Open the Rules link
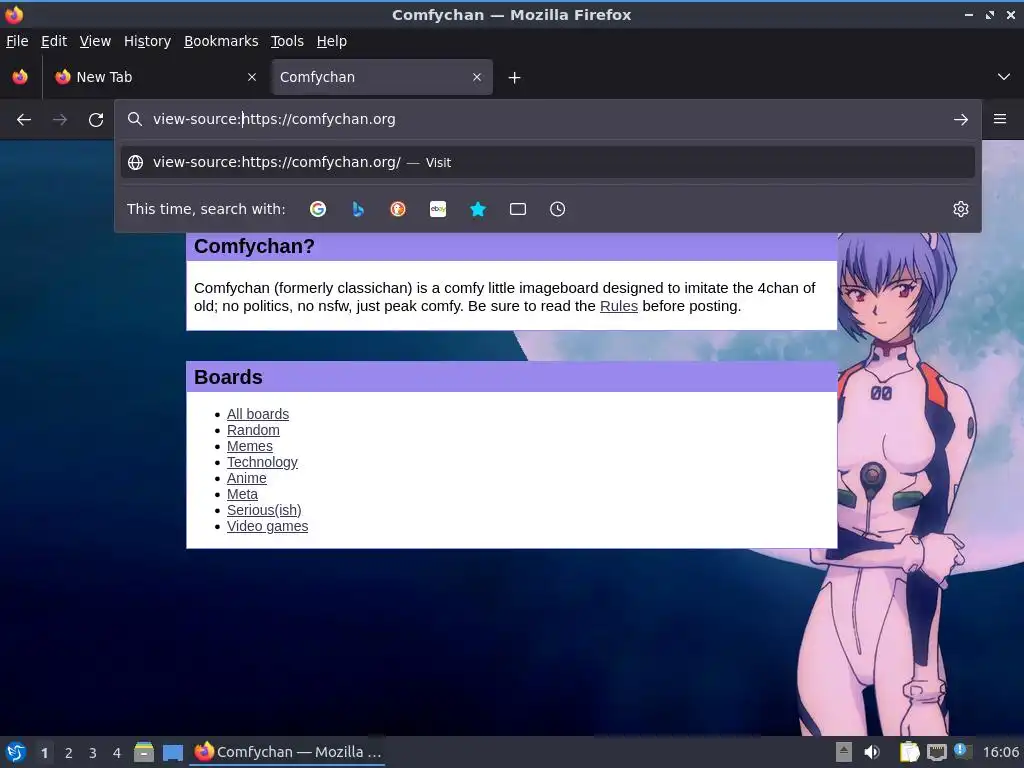1024x768 pixels. 618,306
